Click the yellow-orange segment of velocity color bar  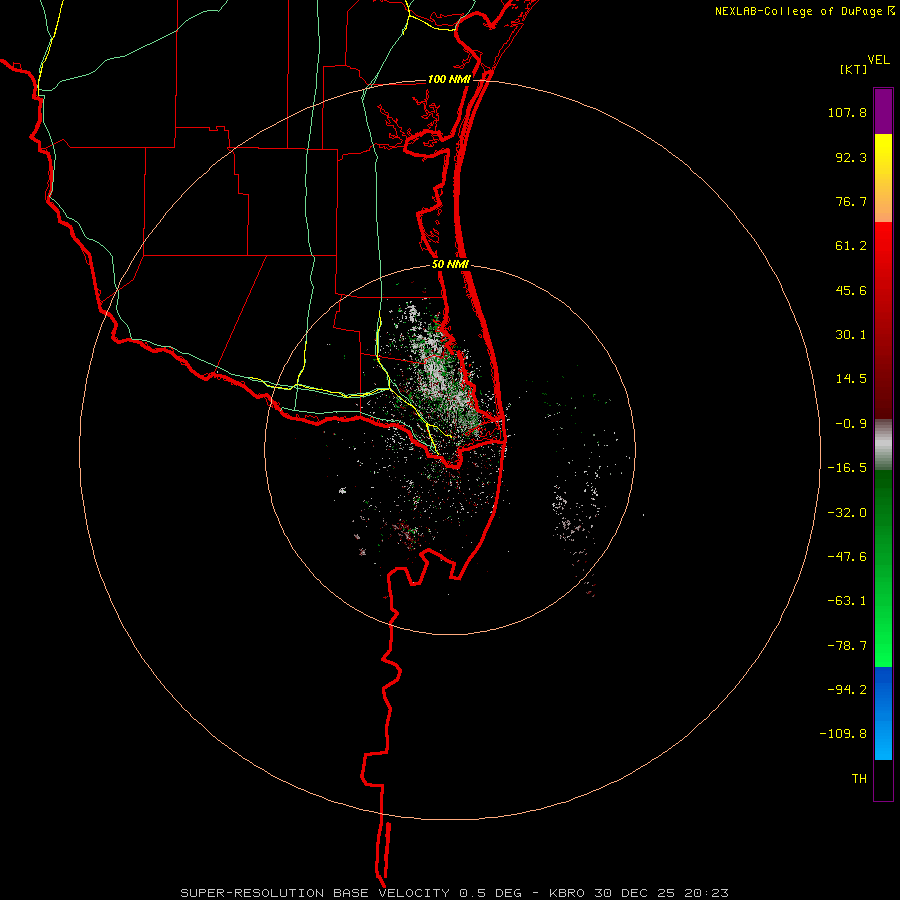point(883,178)
